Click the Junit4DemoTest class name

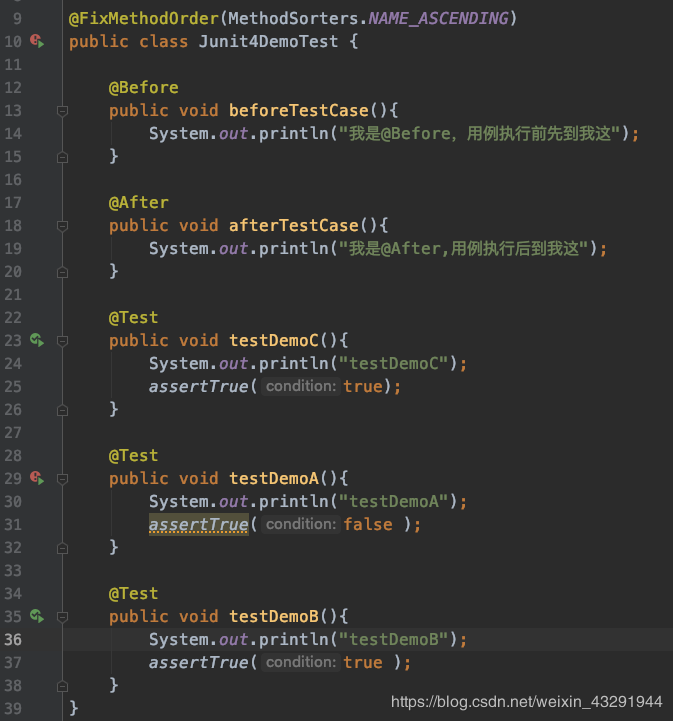pos(268,41)
